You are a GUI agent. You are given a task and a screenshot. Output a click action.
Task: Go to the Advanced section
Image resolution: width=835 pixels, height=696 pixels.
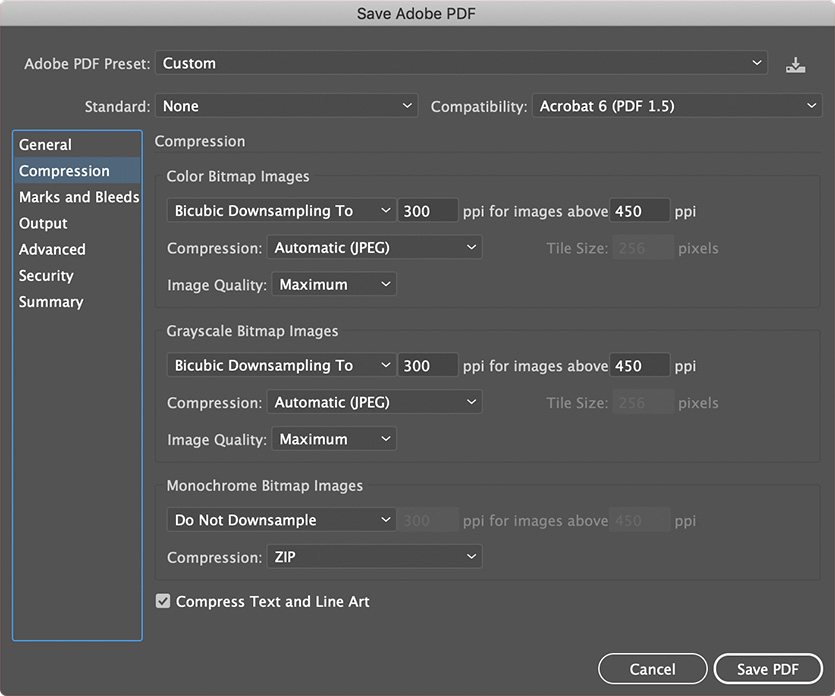52,249
